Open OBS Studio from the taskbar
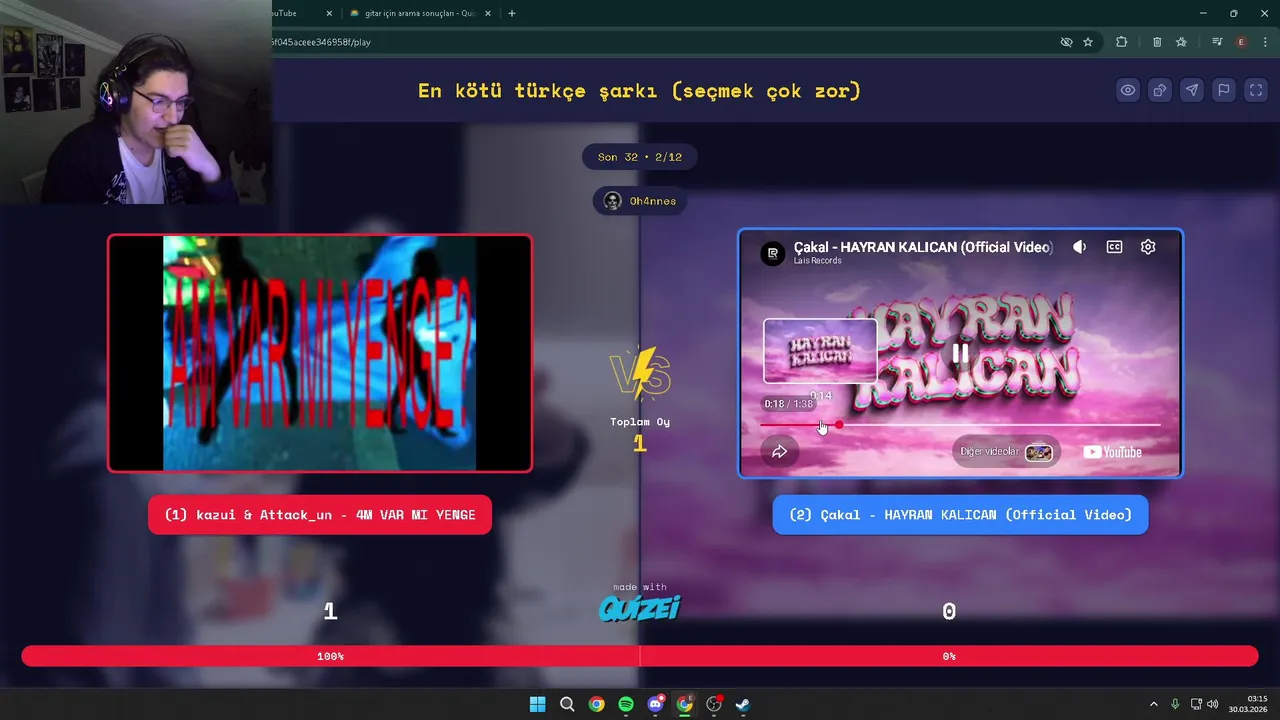Viewport: 1280px width, 720px height. (714, 704)
